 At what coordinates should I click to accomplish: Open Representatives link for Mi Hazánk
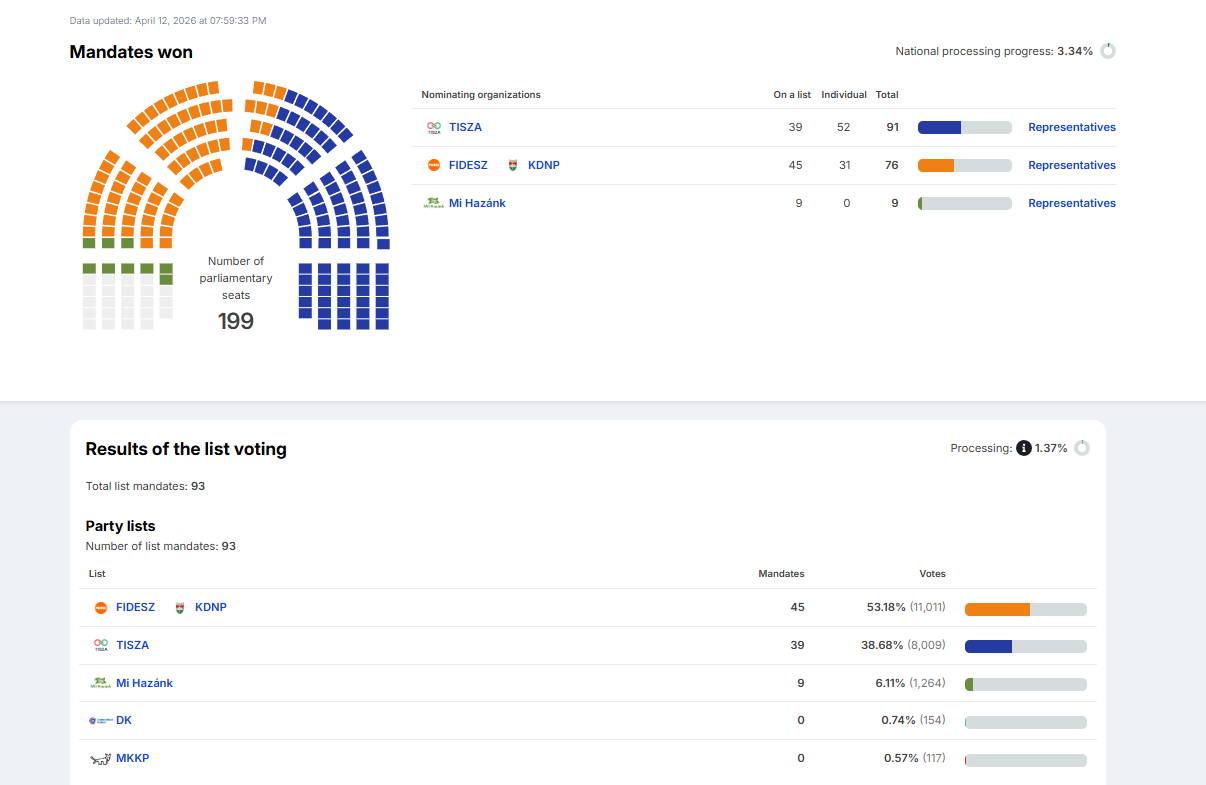point(1071,203)
